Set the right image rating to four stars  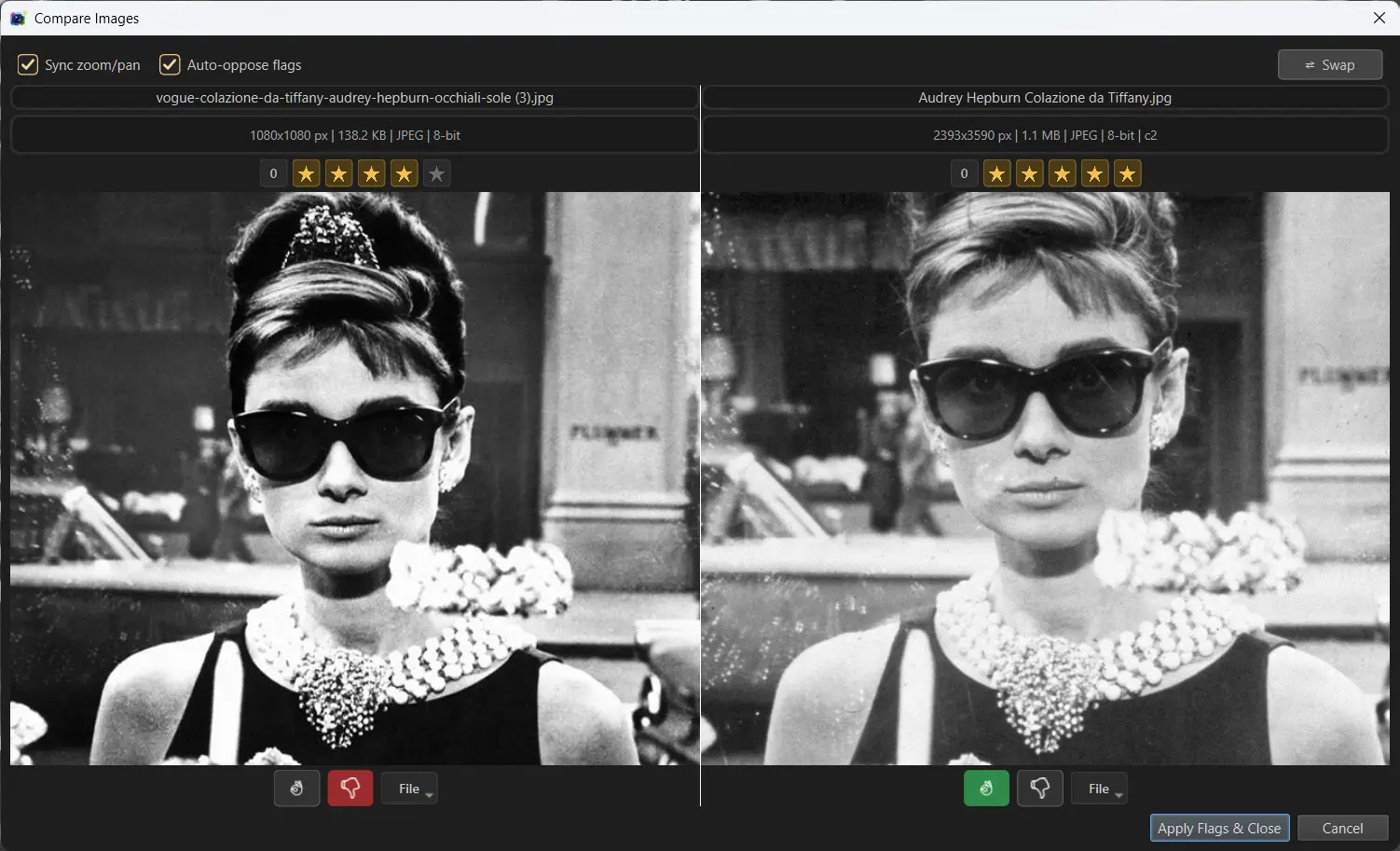(x=1095, y=173)
